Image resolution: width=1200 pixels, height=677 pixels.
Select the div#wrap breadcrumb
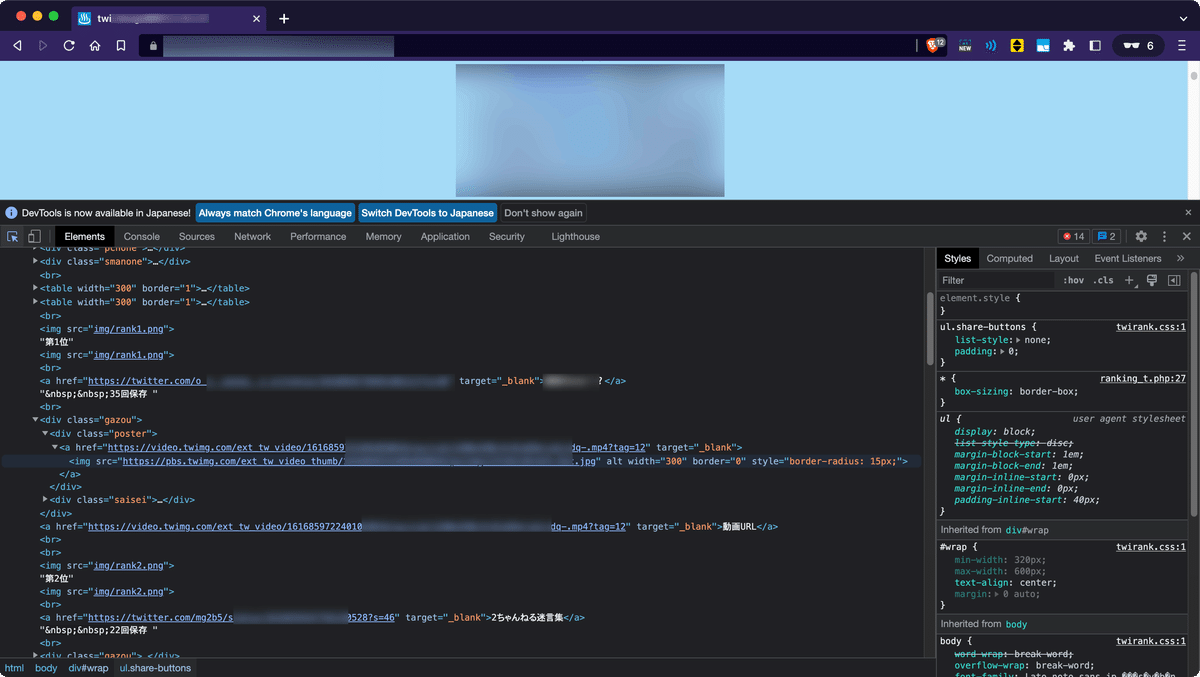coord(88,668)
